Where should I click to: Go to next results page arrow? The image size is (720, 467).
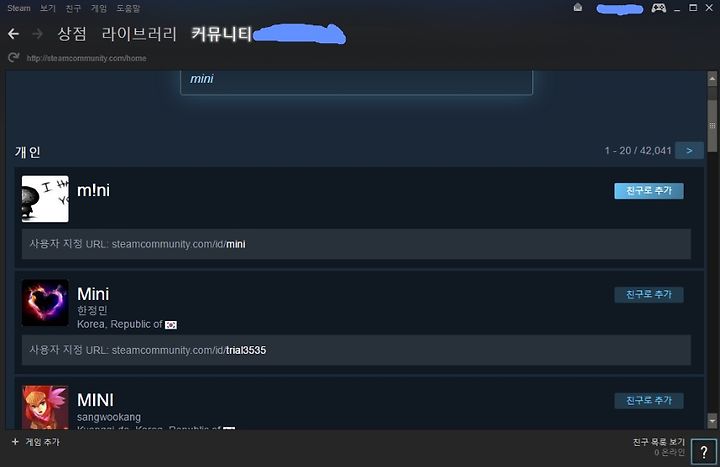(689, 151)
